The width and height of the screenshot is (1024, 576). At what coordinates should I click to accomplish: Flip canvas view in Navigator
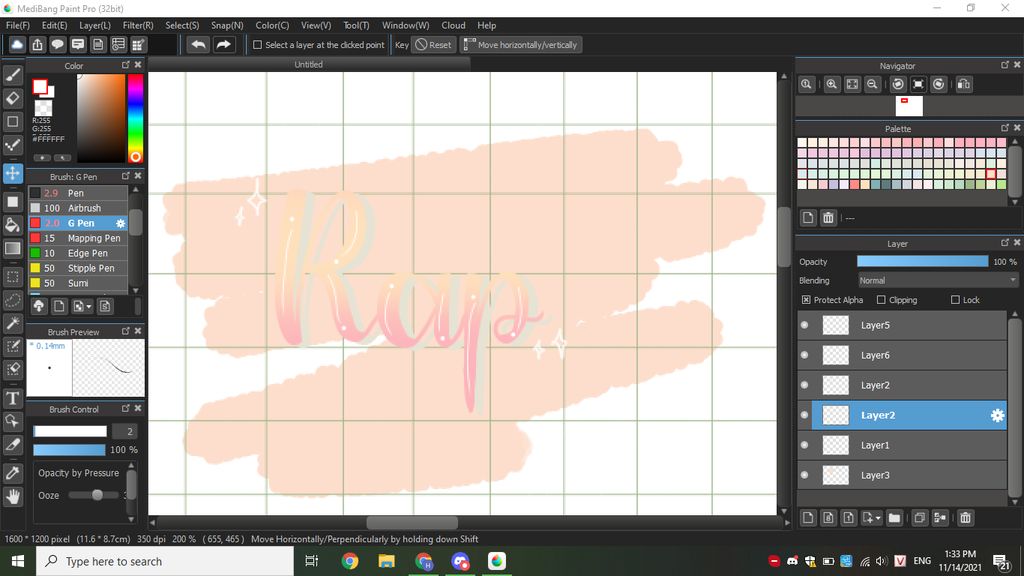[x=964, y=84]
